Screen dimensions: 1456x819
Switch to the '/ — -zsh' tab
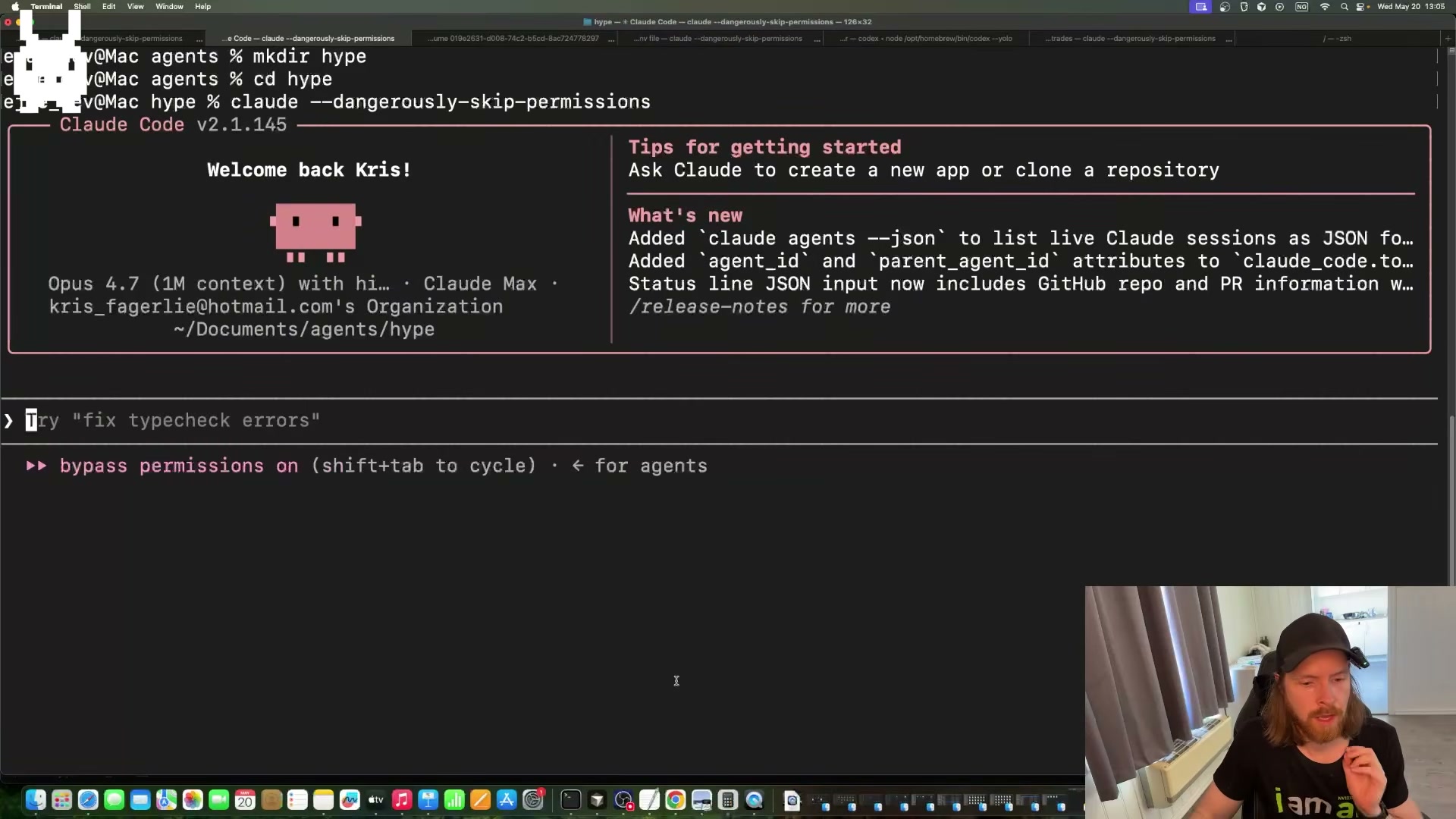pos(1337,38)
